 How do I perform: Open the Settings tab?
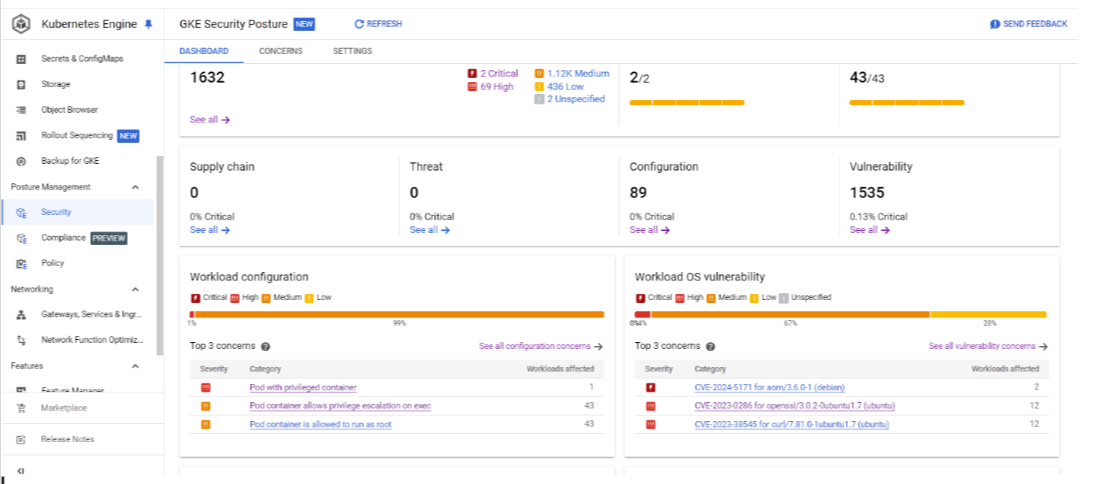(352, 51)
